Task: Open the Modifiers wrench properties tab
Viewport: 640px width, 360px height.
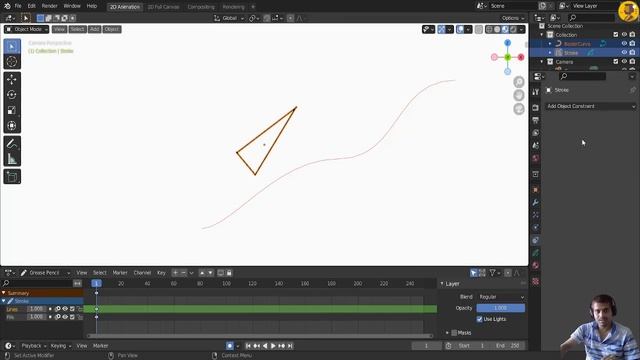Action: tap(536, 202)
